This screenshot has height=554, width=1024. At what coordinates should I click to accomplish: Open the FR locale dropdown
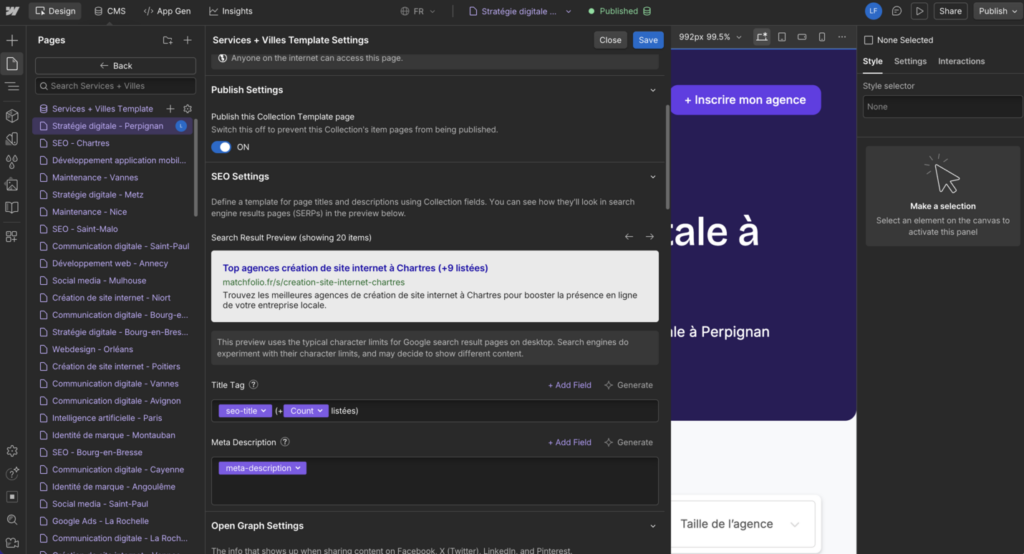pos(418,11)
